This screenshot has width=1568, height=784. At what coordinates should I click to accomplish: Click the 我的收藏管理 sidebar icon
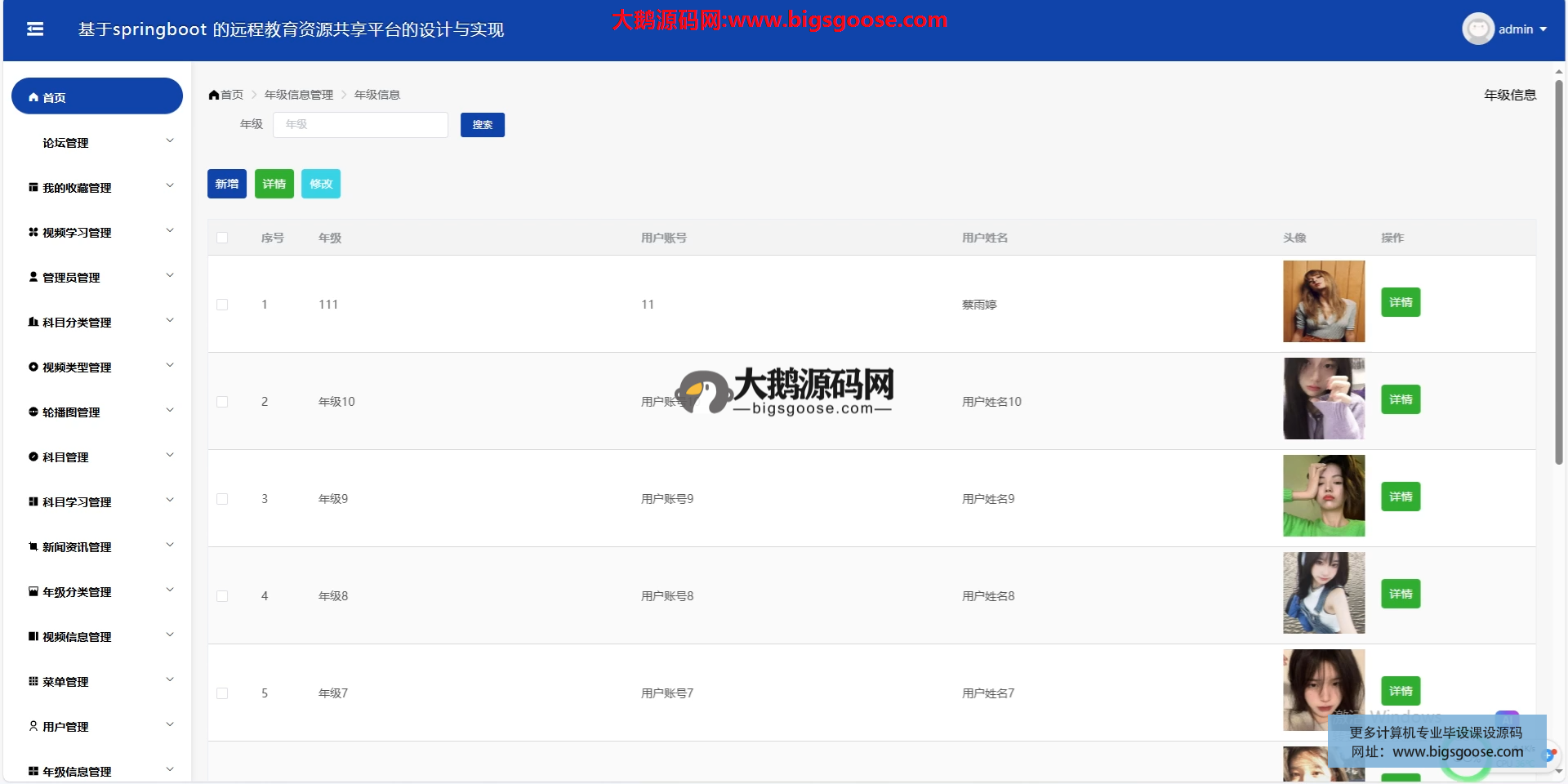pos(33,187)
